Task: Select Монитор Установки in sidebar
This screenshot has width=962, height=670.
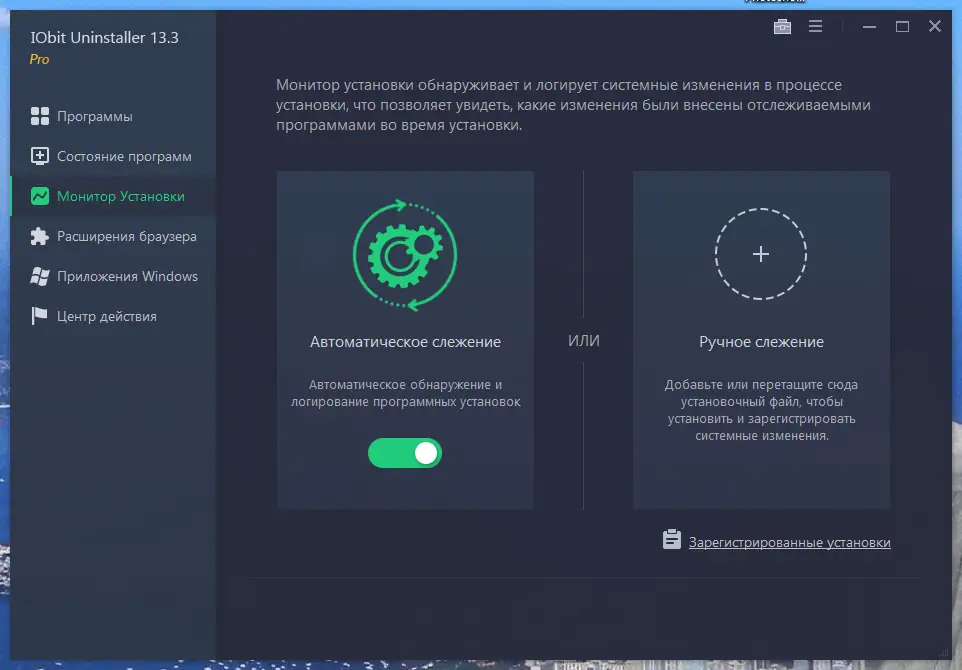Action: pyautogui.click(x=121, y=196)
